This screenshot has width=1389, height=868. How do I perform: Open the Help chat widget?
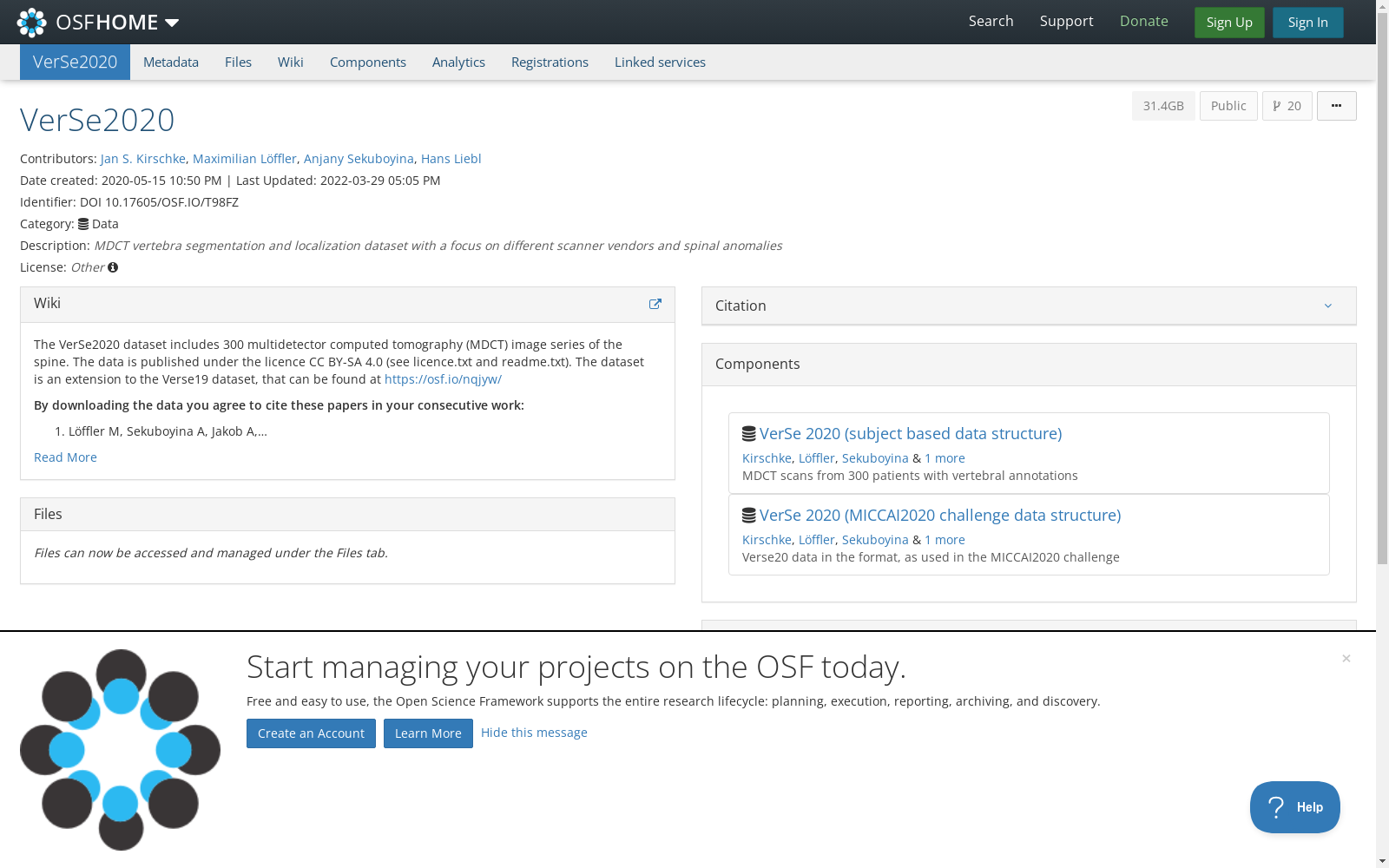pos(1294,807)
